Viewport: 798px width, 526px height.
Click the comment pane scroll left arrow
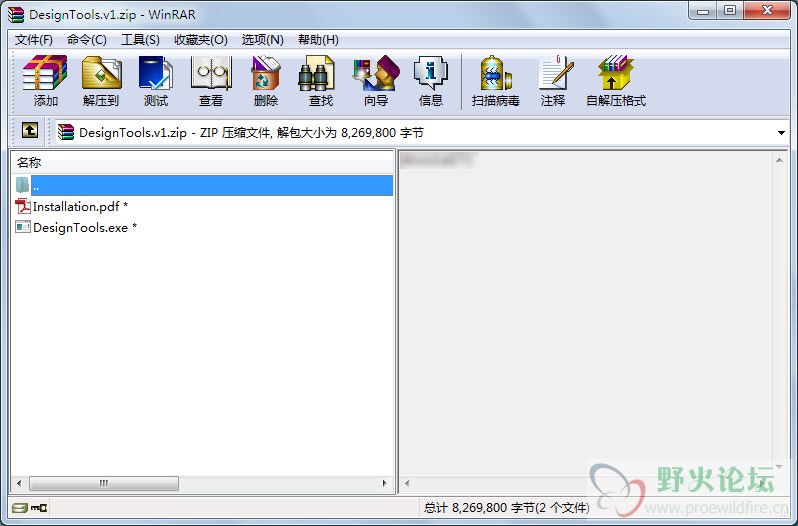(x=407, y=483)
